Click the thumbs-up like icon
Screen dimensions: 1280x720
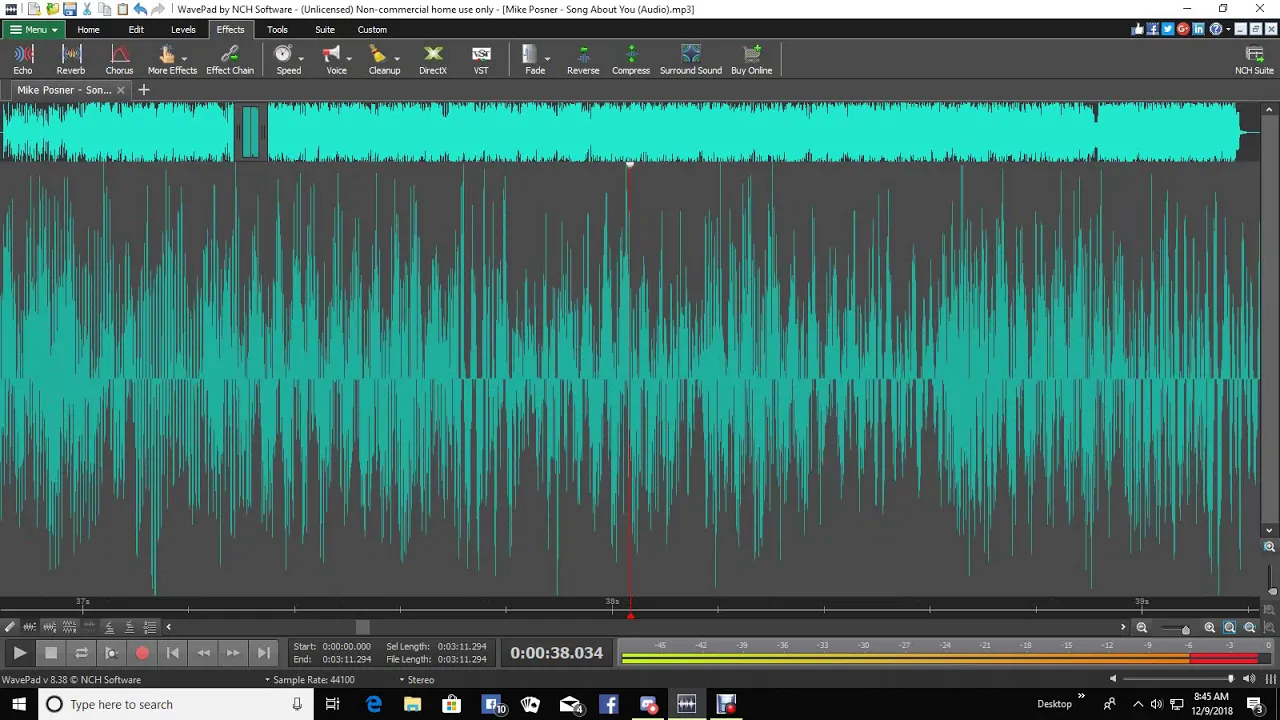coord(1137,30)
